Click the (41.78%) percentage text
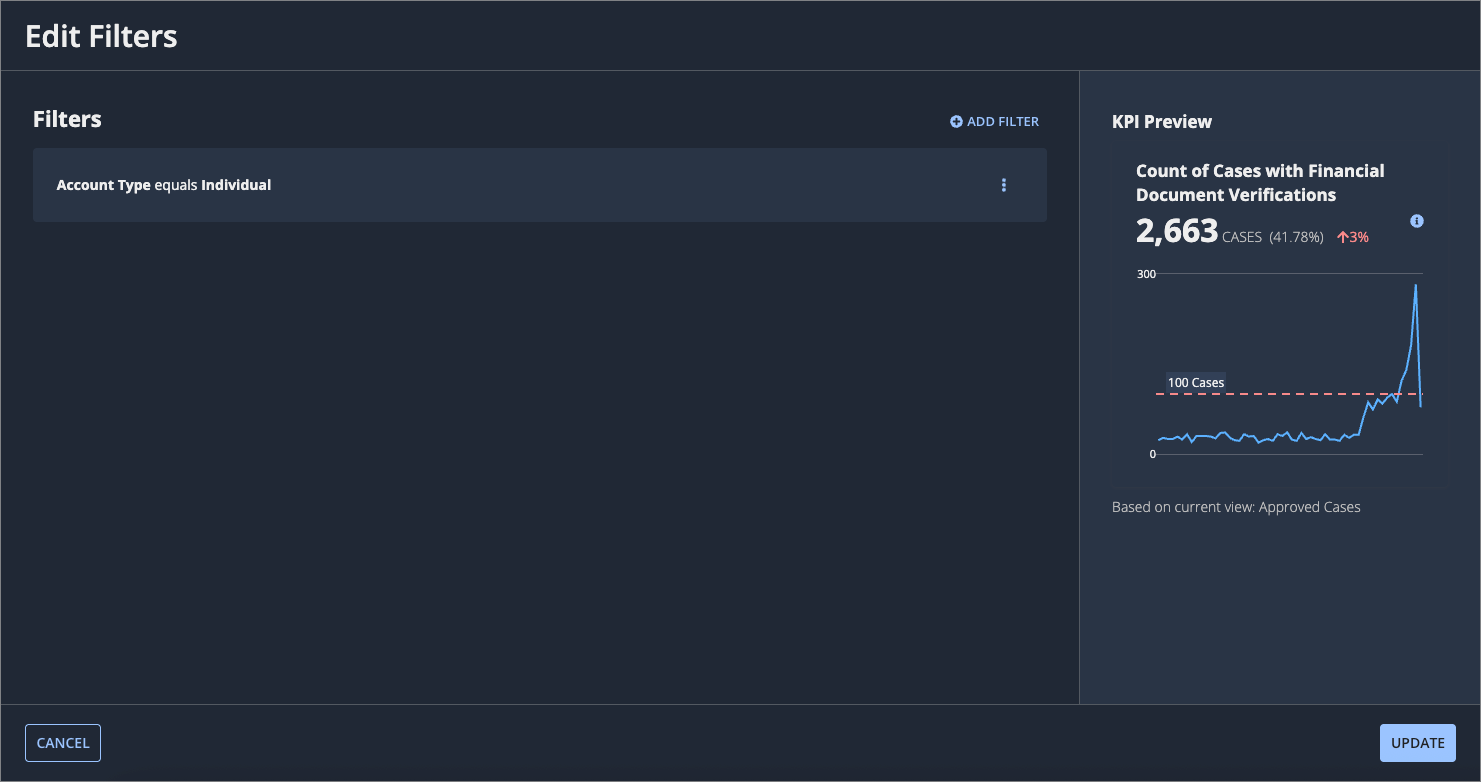This screenshot has width=1481, height=782. coord(1296,237)
